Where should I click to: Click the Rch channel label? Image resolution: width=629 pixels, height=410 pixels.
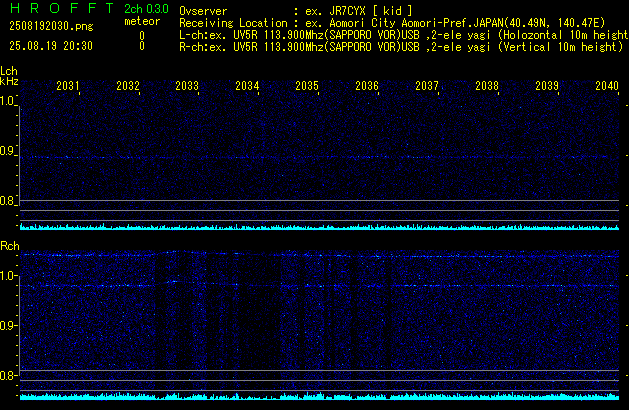point(10,246)
